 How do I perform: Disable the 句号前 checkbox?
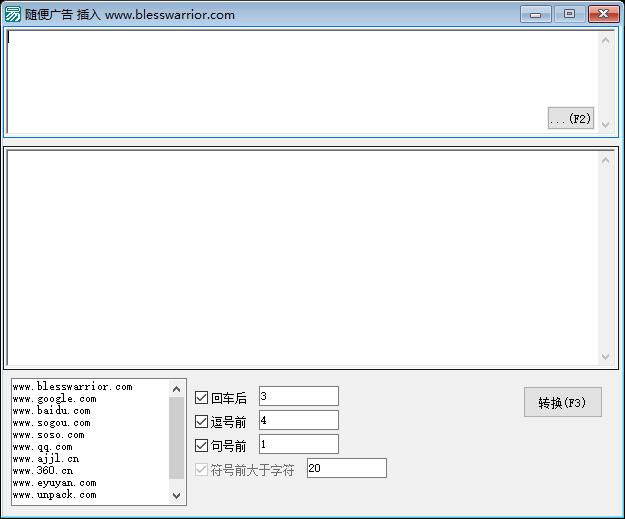(x=202, y=446)
